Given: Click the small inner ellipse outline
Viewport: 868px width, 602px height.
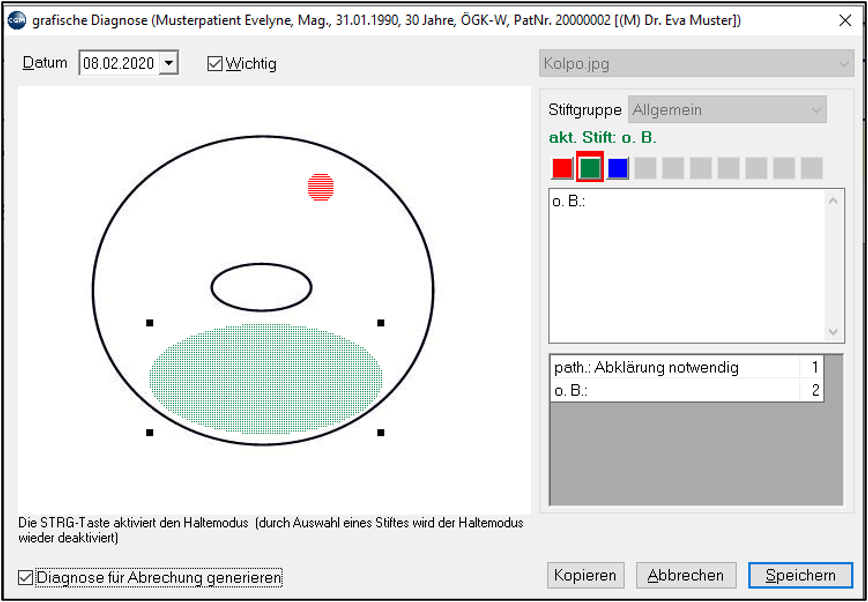Looking at the screenshot, I should click(x=261, y=287).
